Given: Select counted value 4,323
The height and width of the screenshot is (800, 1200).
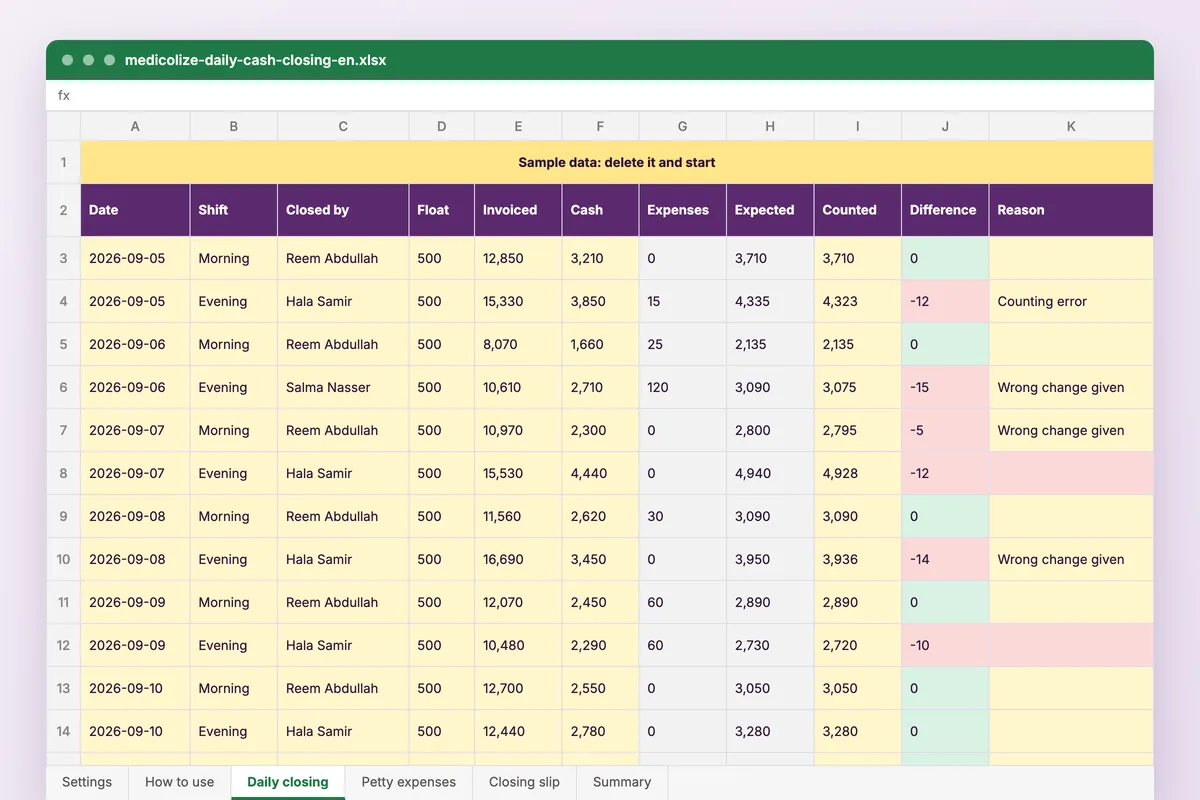Looking at the screenshot, I should (858, 301).
